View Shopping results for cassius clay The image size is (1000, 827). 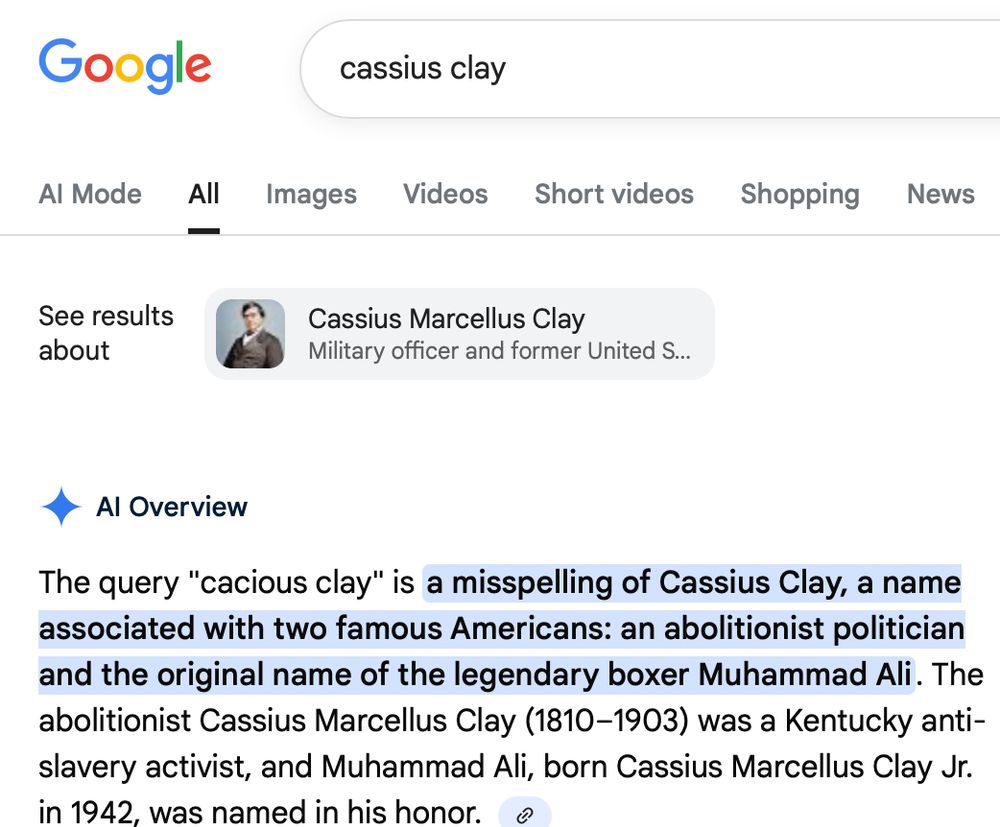tap(799, 194)
